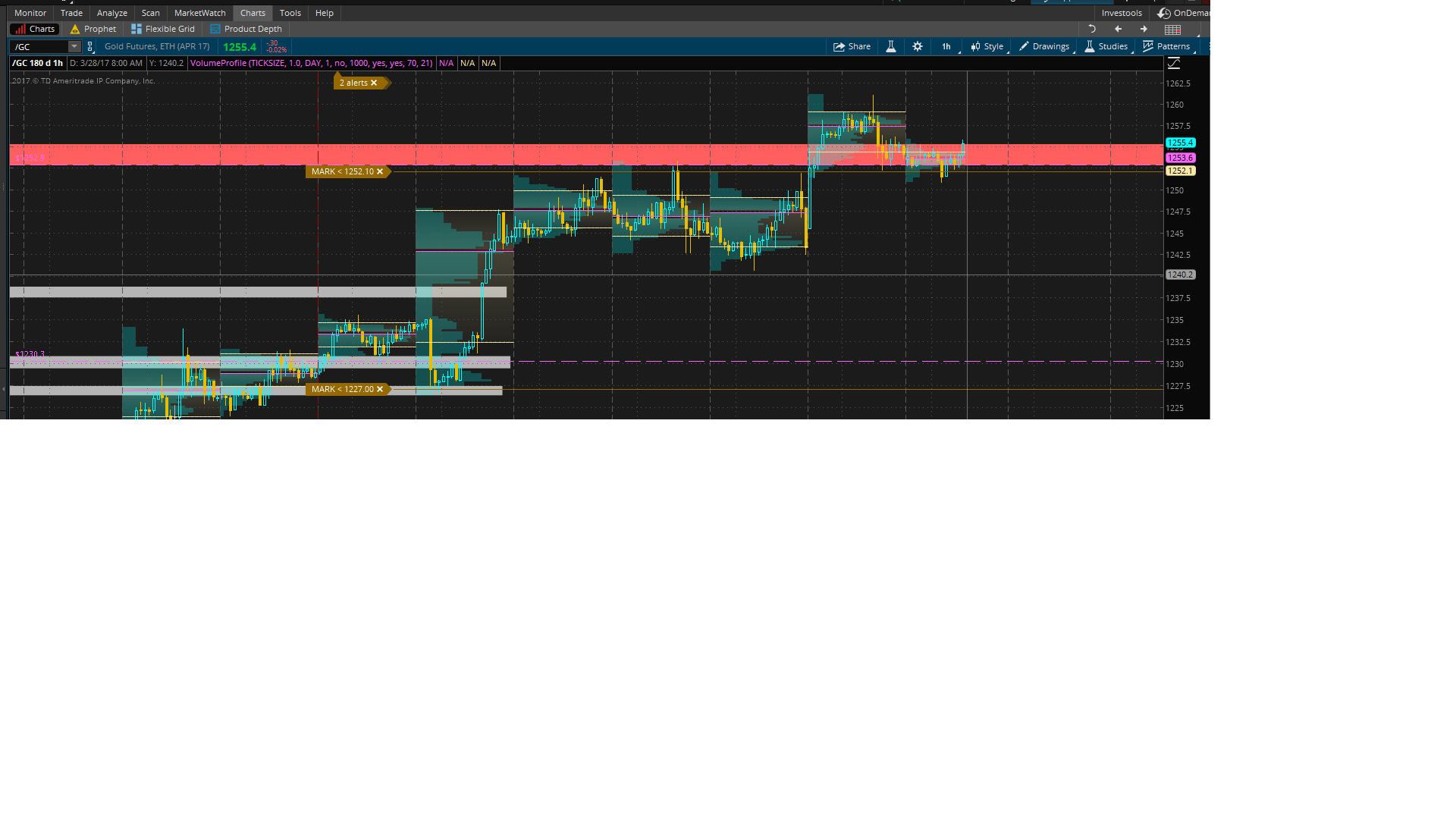
Task: Click the magenta 1253.6 price bubble
Action: point(1181,158)
